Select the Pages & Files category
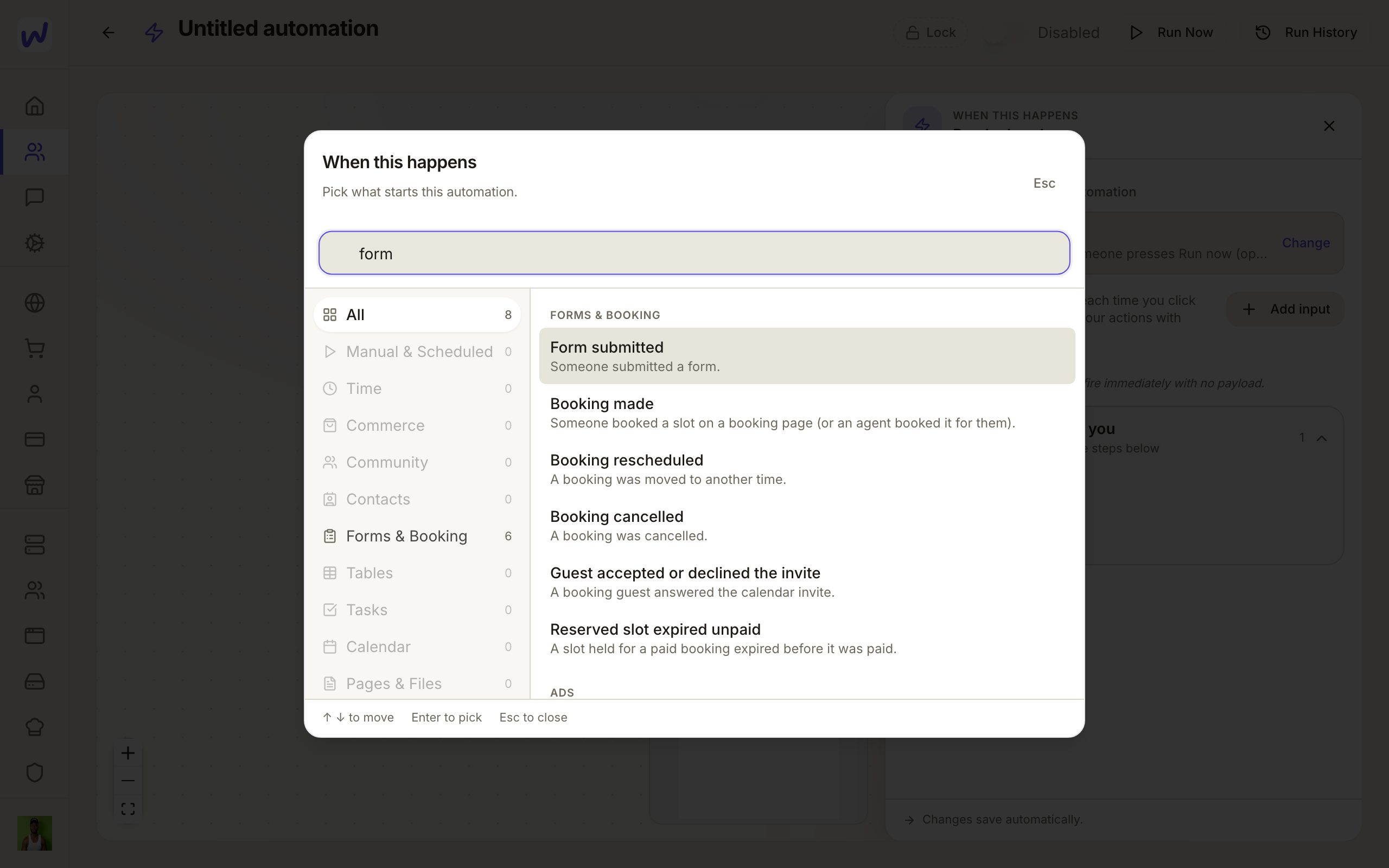 pyautogui.click(x=417, y=683)
